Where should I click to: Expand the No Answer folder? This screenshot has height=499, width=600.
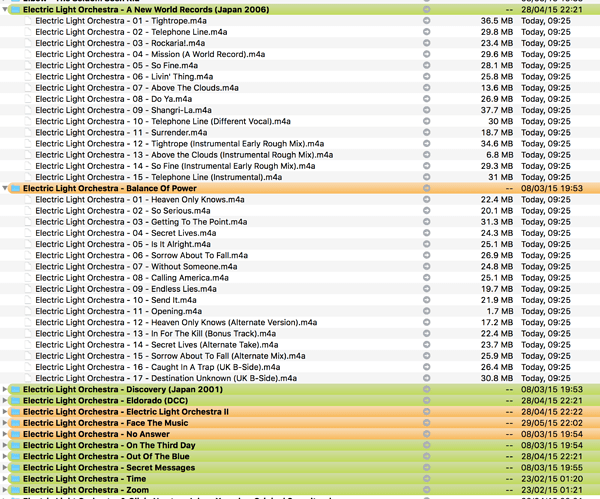(x=5, y=434)
